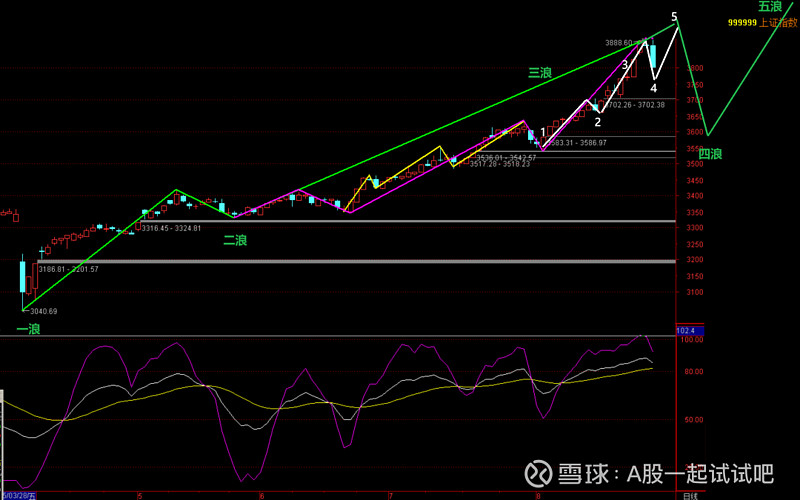This screenshot has width=800, height=500.
Task: Click the 100.00 indicator axis value
Action: pyautogui.click(x=693, y=340)
